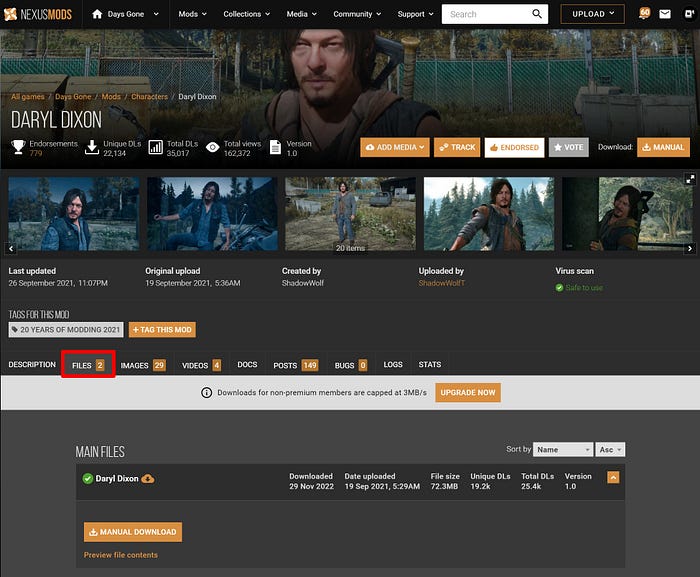Click the endorsements trophy icon
700x577 pixels.
click(x=18, y=147)
